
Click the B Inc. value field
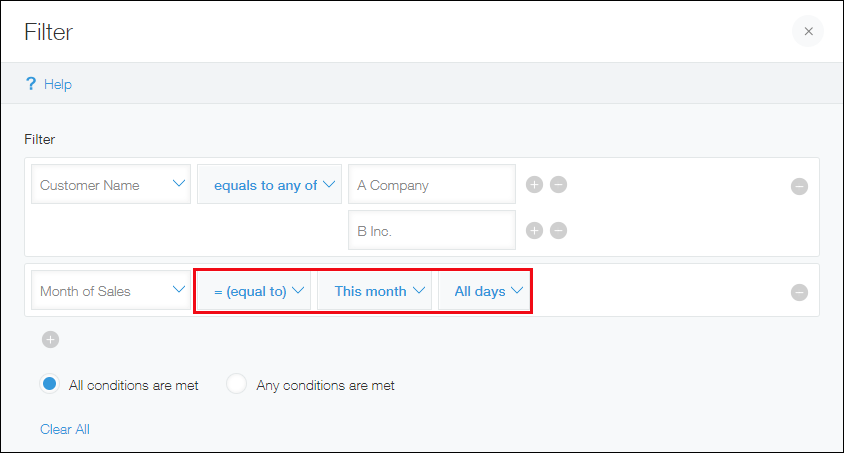pos(431,231)
